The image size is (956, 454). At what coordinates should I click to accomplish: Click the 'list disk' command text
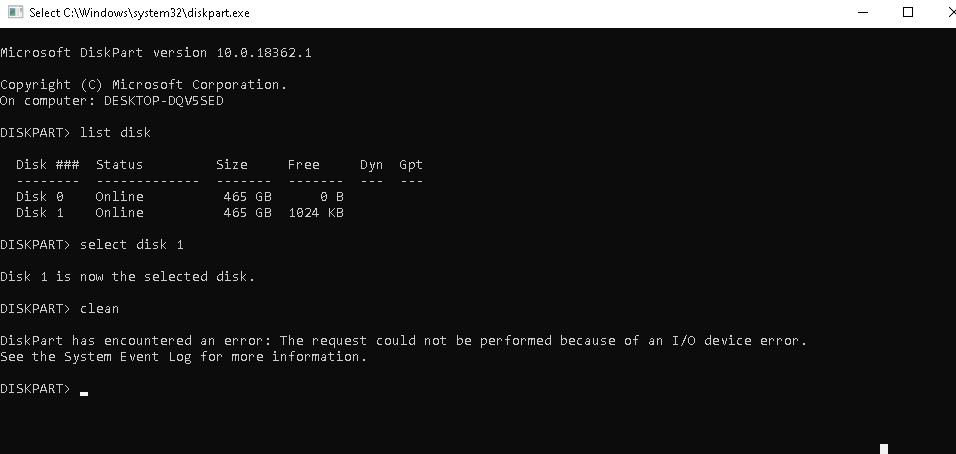(115, 132)
